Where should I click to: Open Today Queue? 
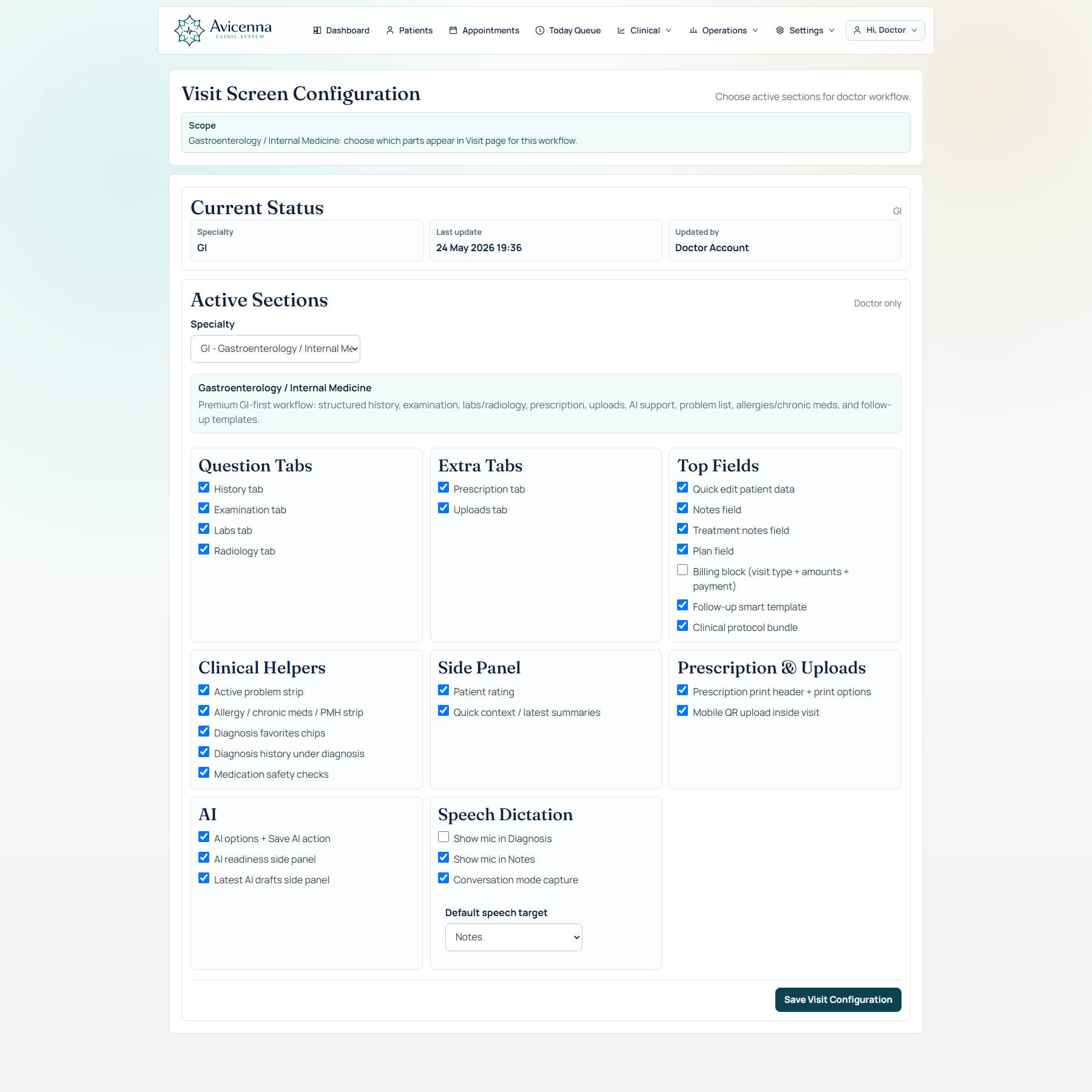point(568,30)
